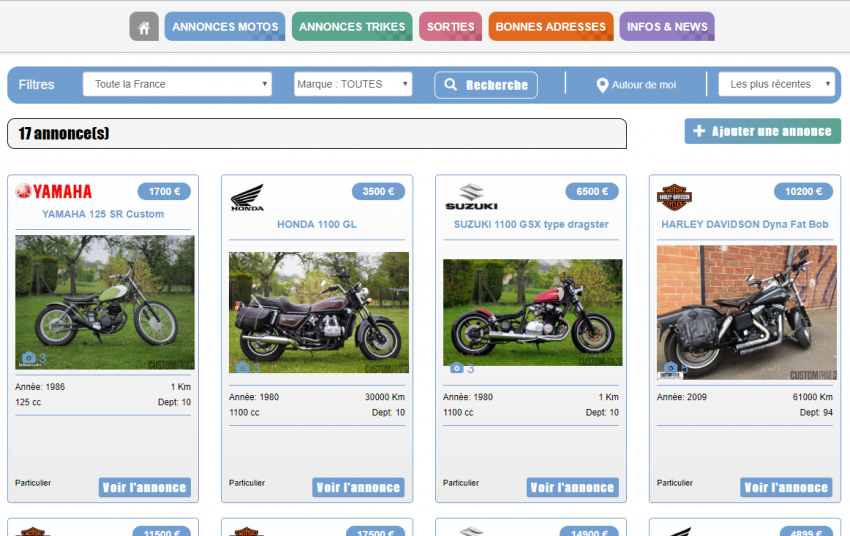Click the 6500 € price badge

(592, 191)
